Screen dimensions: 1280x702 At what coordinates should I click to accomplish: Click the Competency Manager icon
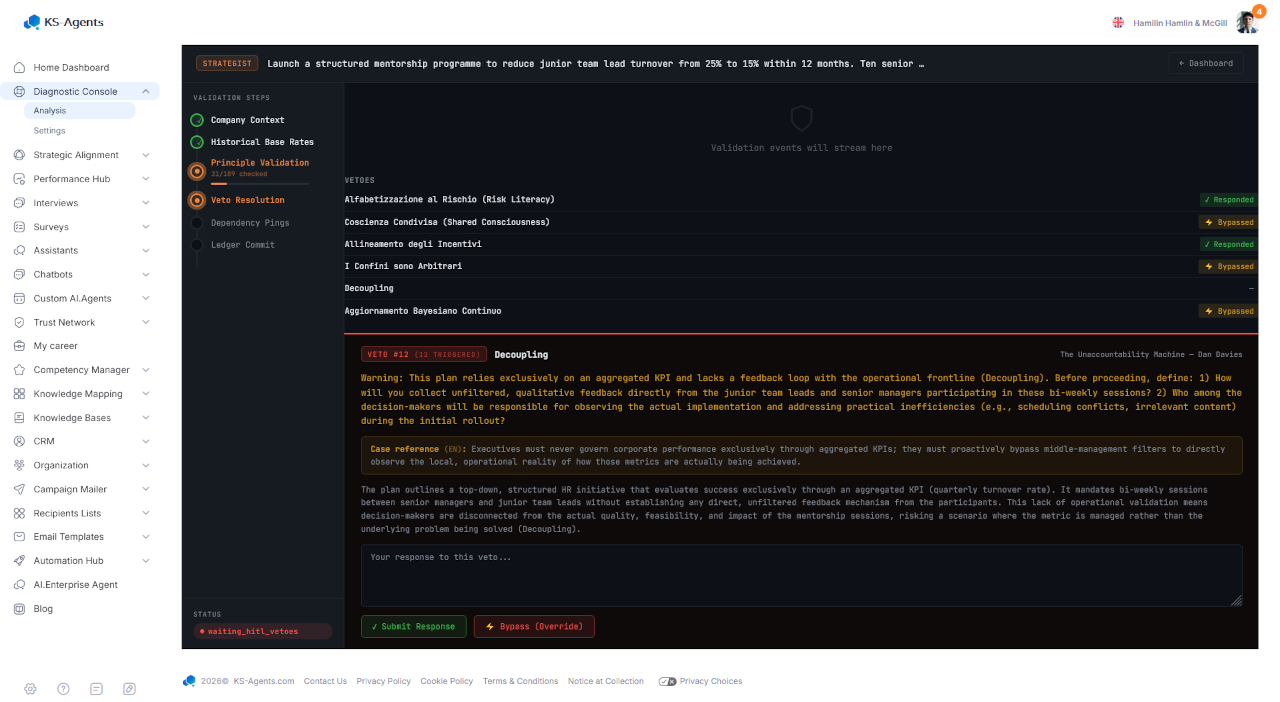[x=19, y=370]
